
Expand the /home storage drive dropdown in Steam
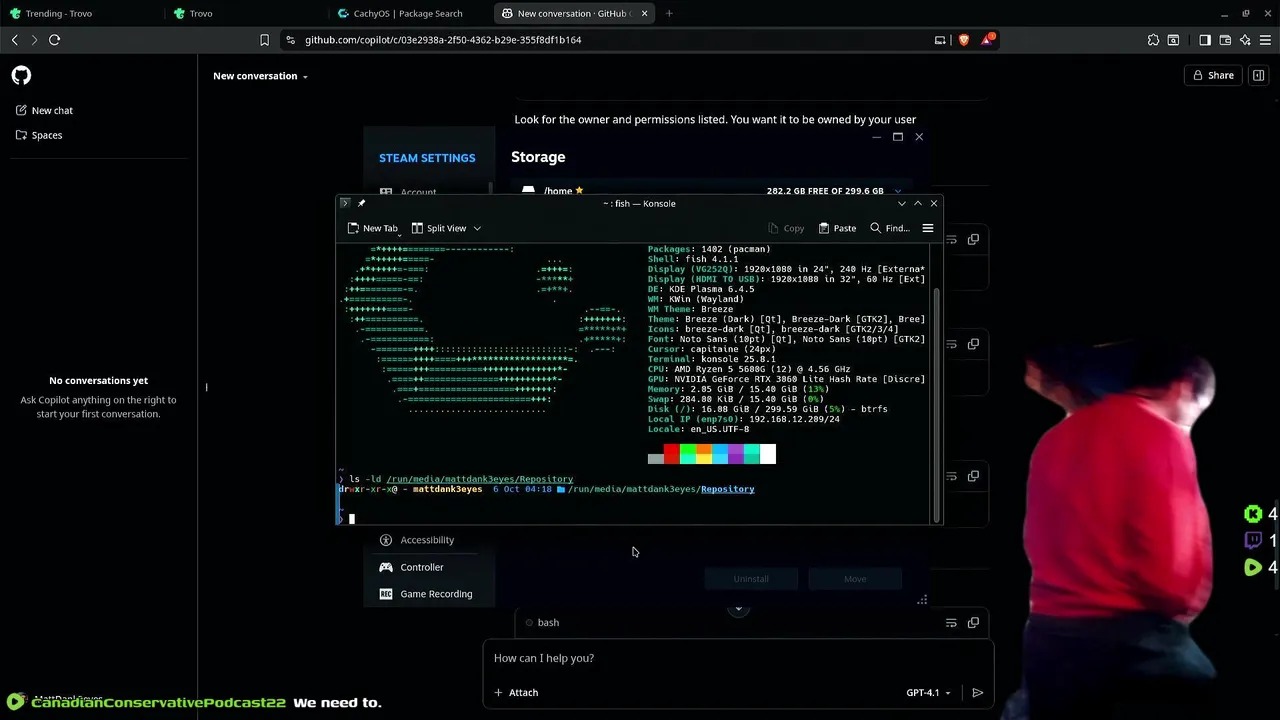[x=897, y=191]
